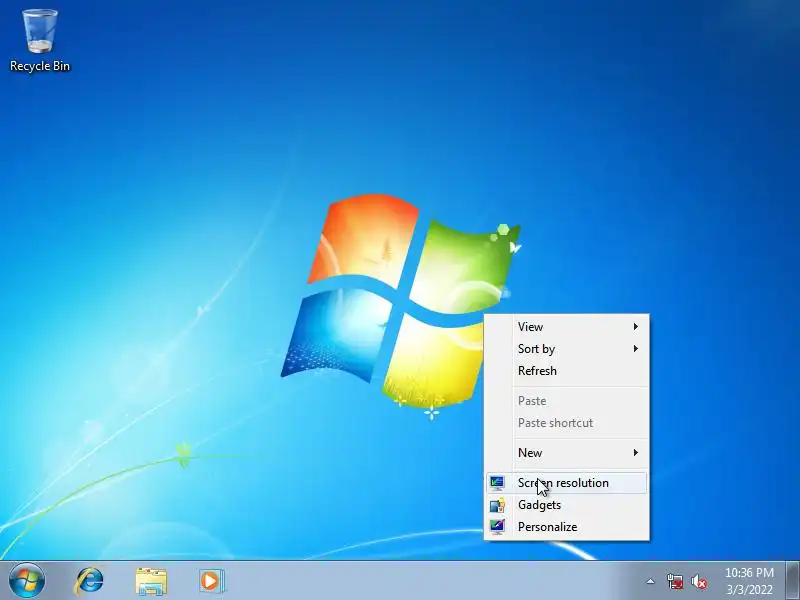Launch Windows Media Player from taskbar
Viewport: 800px width, 600px height.
tap(211, 581)
